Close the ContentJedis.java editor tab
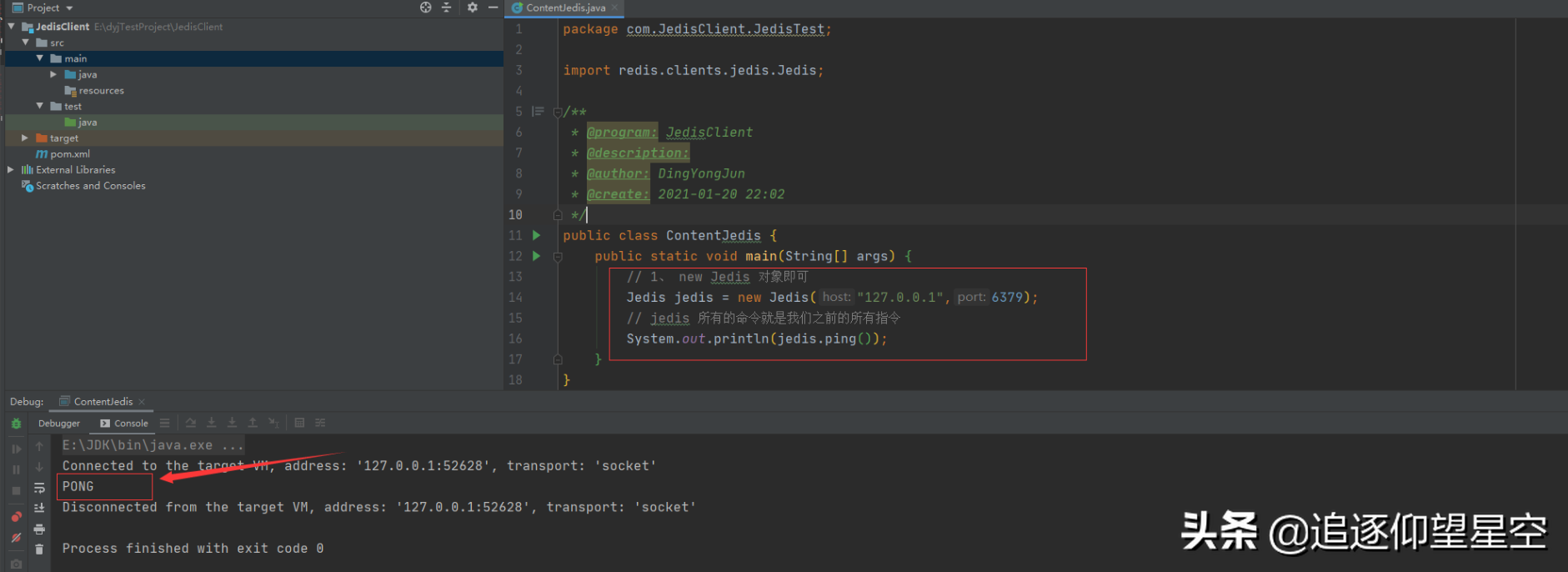This screenshot has width=1568, height=572. [615, 8]
